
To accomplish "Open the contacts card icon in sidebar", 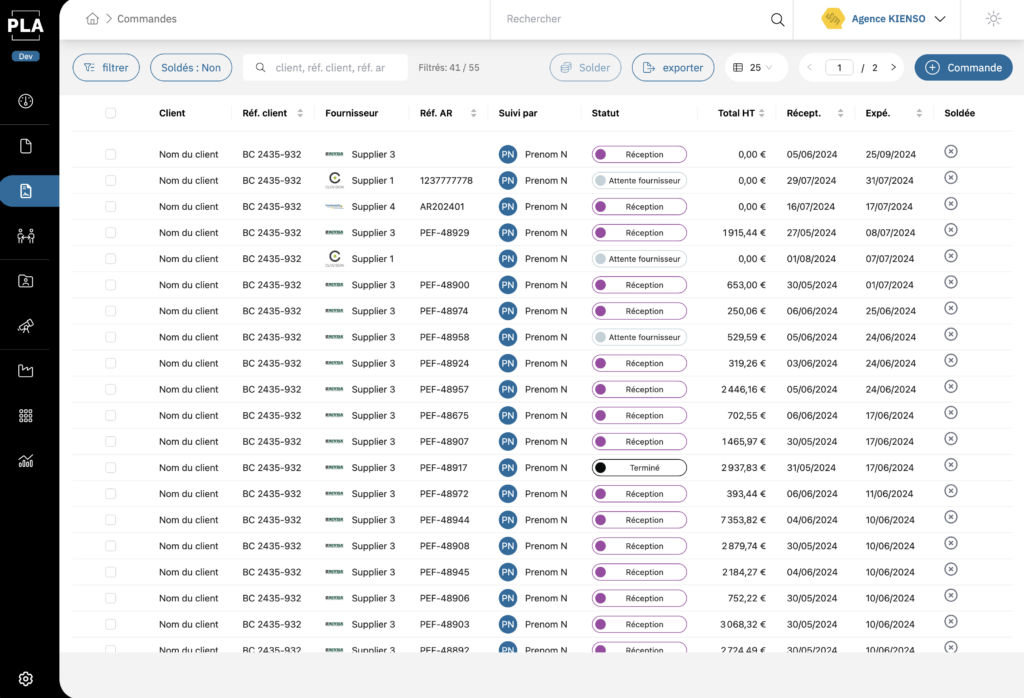I will pyautogui.click(x=25, y=281).
